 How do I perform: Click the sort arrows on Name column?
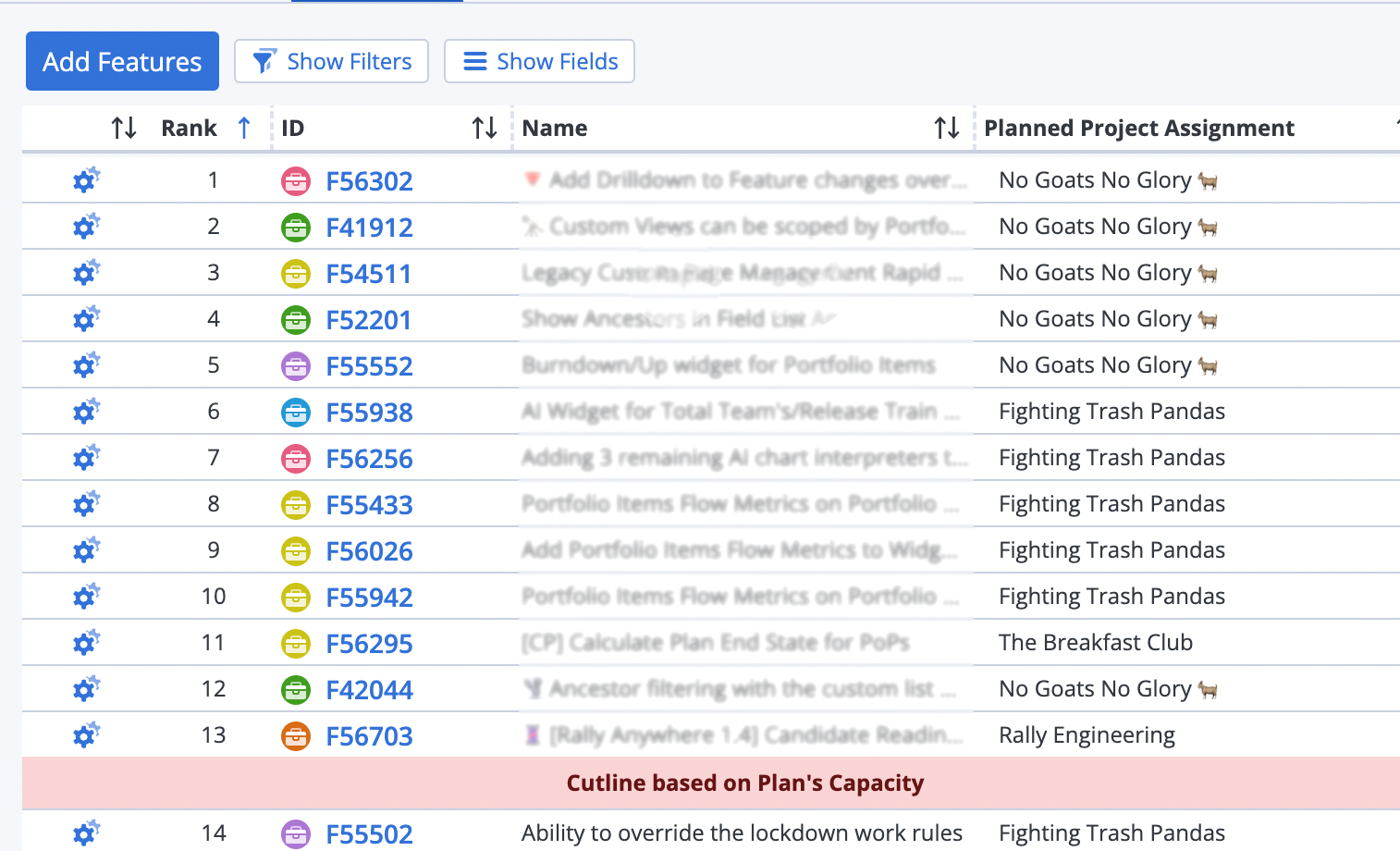tap(946, 128)
